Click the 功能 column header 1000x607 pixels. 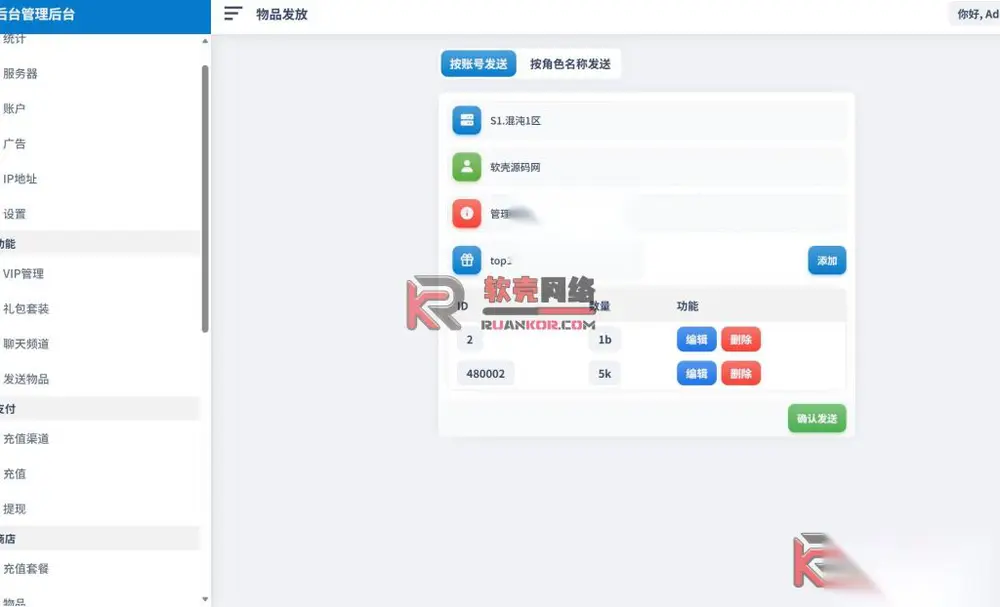688,306
